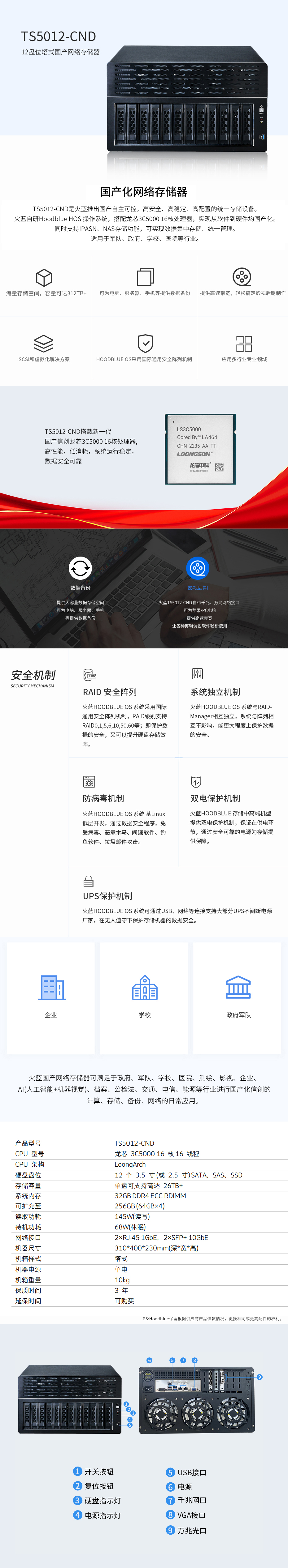Viewport: 288px width, 1568px height.
Task: Click the 可购买 extended warranty value
Action: tap(124, 1301)
